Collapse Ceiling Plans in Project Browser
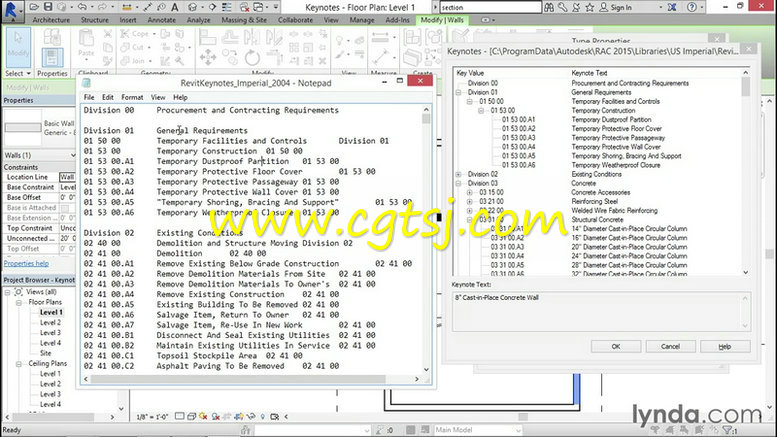This screenshot has width=777, height=437. point(19,364)
